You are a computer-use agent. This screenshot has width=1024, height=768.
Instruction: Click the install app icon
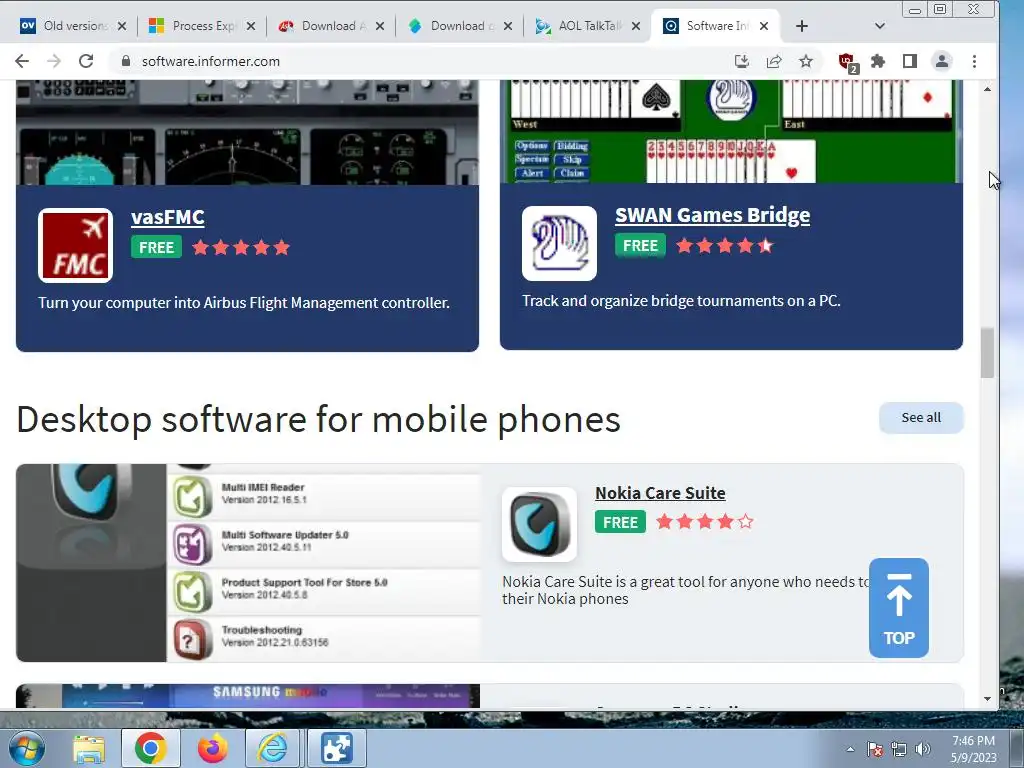[741, 61]
